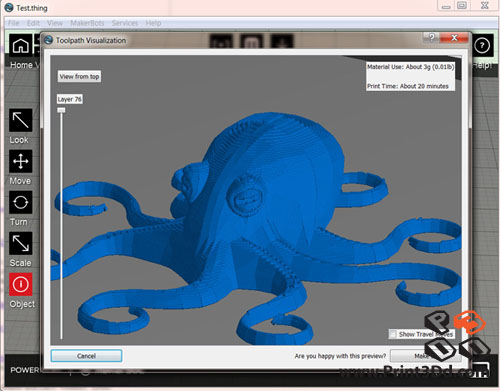Select the Scale tool icon
This screenshot has width=500, height=391.
21,243
